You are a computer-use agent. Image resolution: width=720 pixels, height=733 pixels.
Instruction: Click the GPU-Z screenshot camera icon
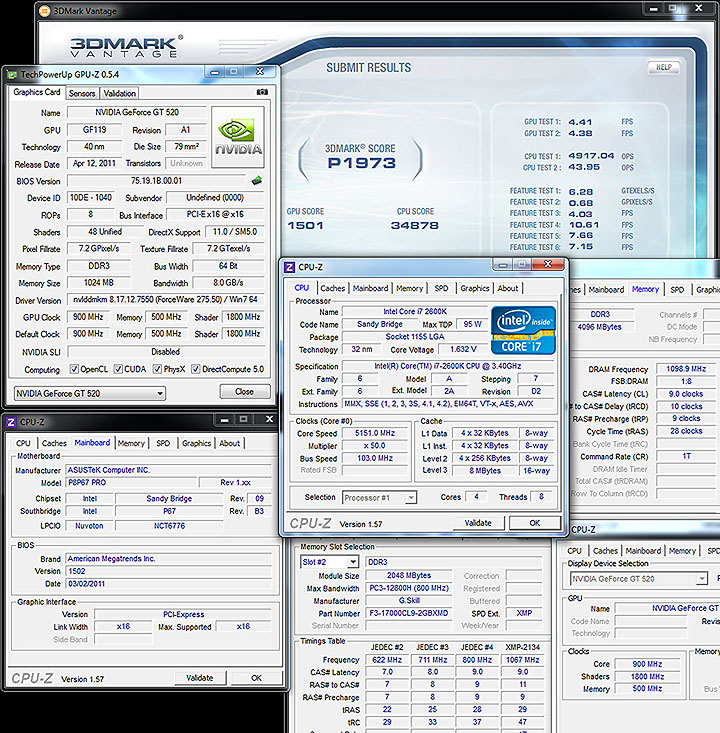pyautogui.click(x=262, y=92)
